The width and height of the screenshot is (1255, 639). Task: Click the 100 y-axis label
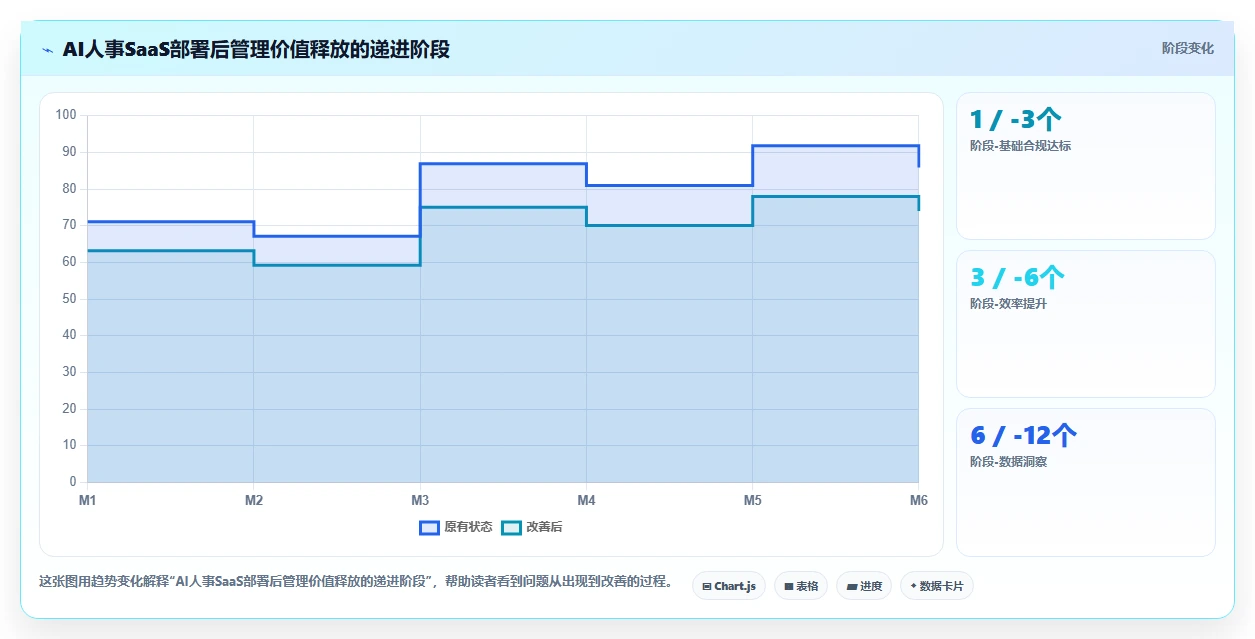66,115
